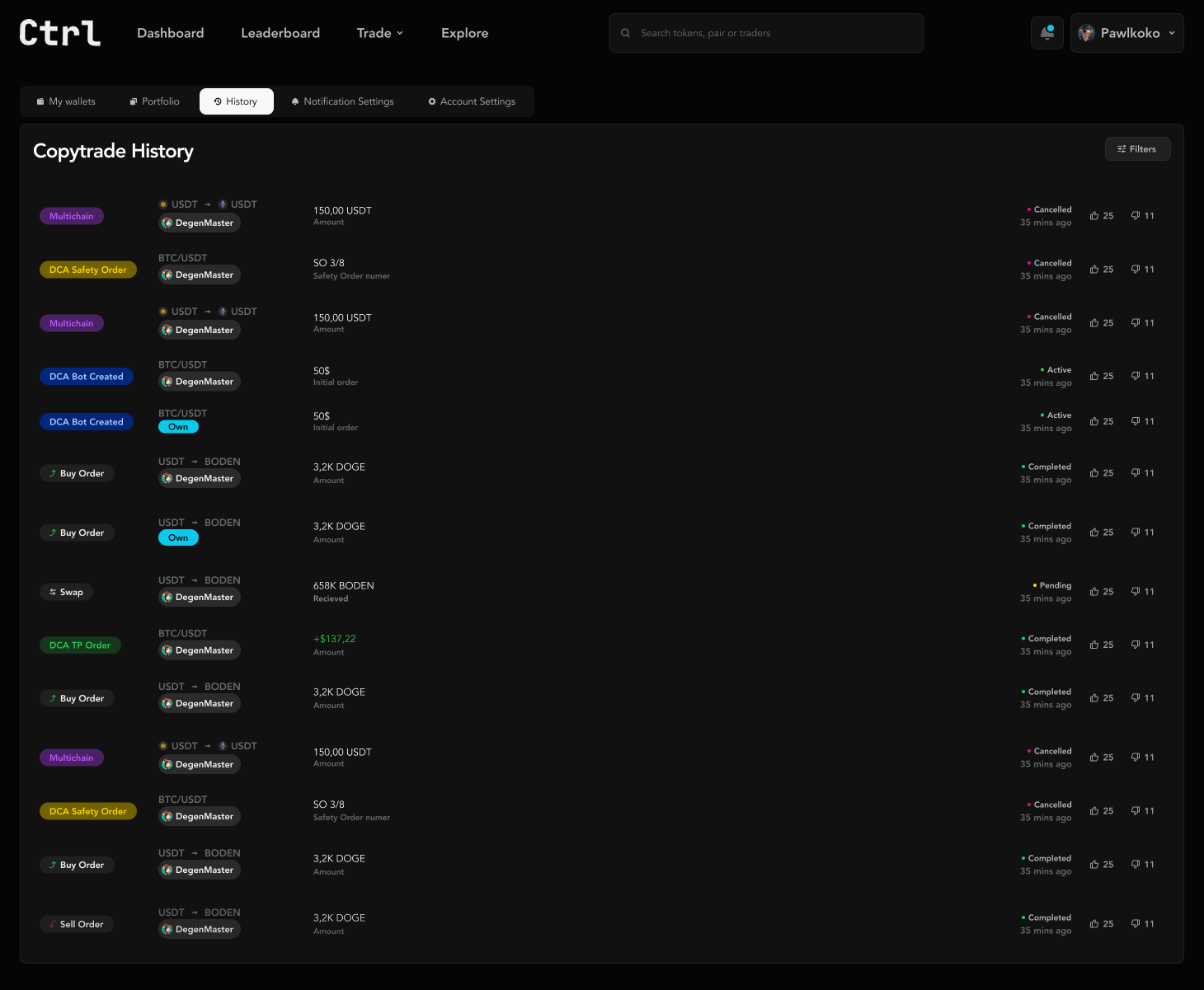Click the 658K BODEN received value
The height and width of the screenshot is (990, 1204).
[343, 585]
